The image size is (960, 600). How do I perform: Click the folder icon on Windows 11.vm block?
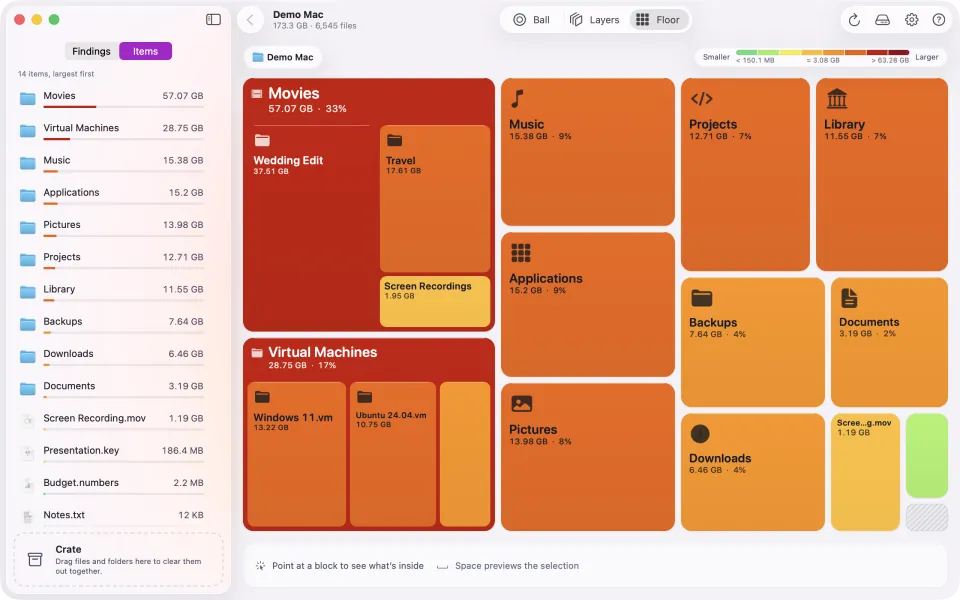click(262, 397)
